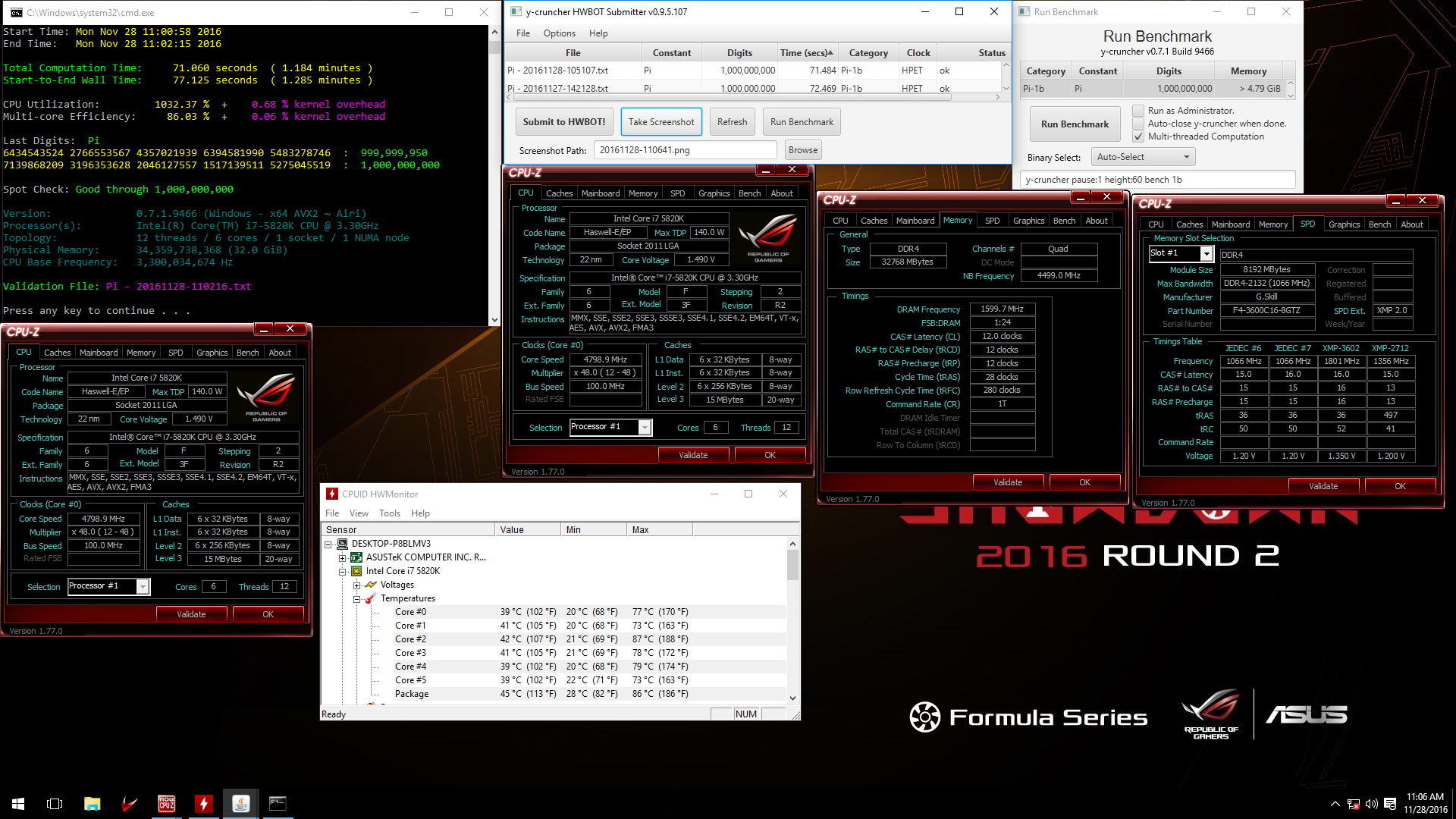
Task: Select the Pi - 20161128-105107.txt file row
Action: (752, 71)
